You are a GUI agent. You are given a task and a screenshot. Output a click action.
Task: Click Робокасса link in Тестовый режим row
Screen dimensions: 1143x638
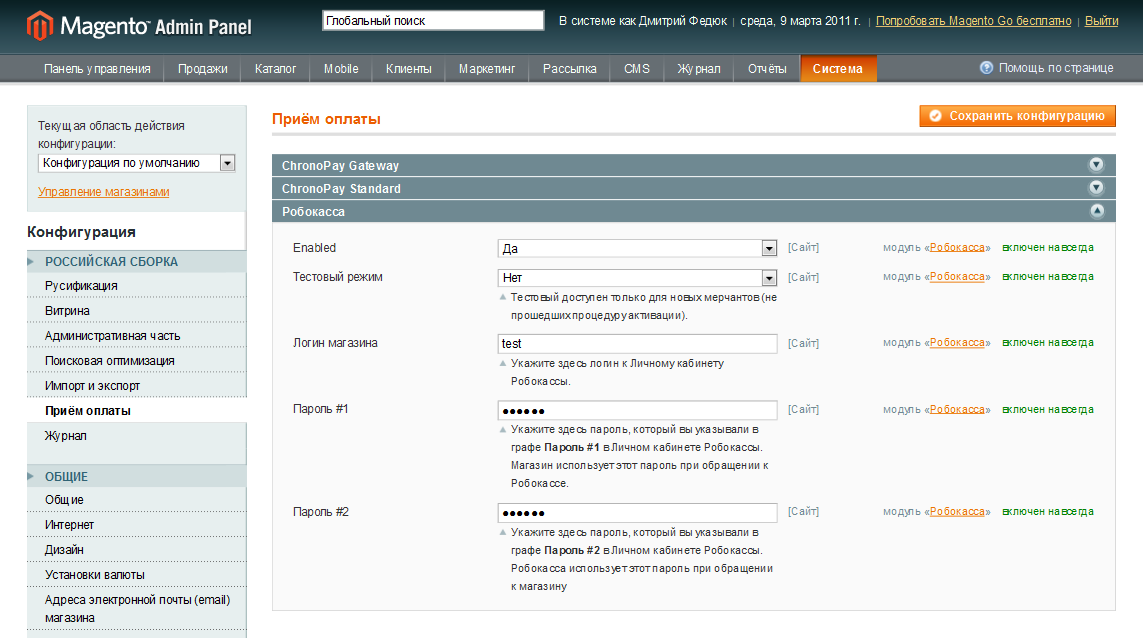click(x=957, y=276)
